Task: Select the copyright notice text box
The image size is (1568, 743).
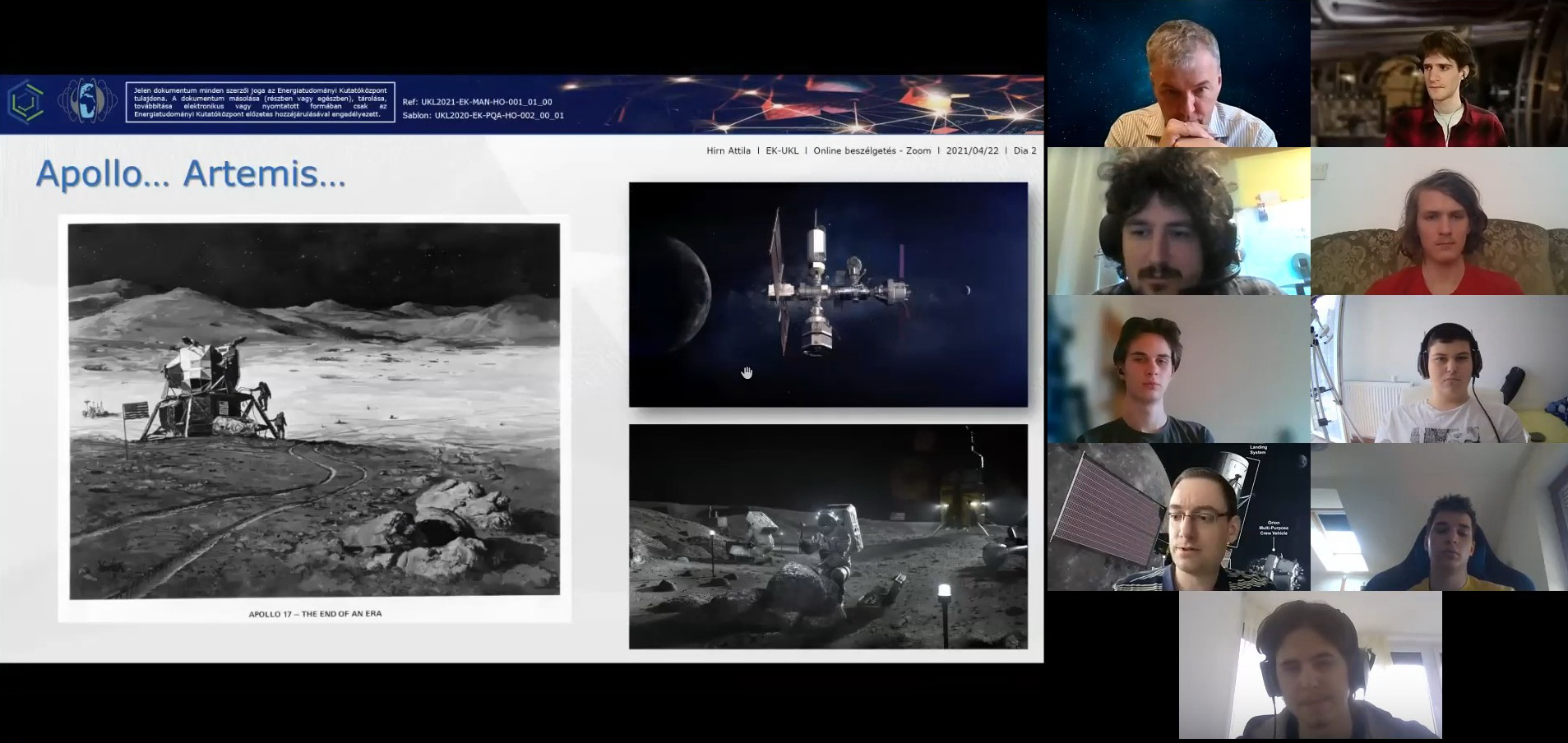Action: (x=260, y=102)
